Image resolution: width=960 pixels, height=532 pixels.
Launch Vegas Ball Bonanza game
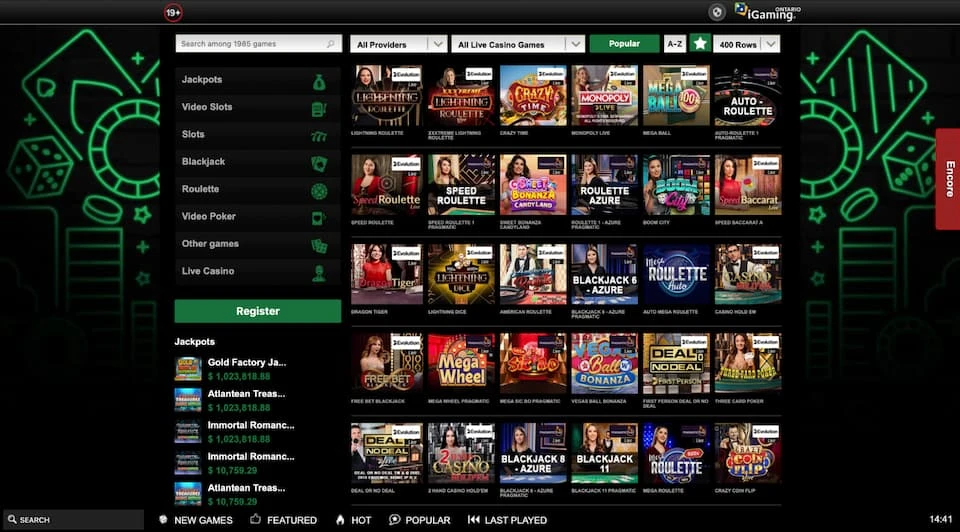pyautogui.click(x=605, y=364)
